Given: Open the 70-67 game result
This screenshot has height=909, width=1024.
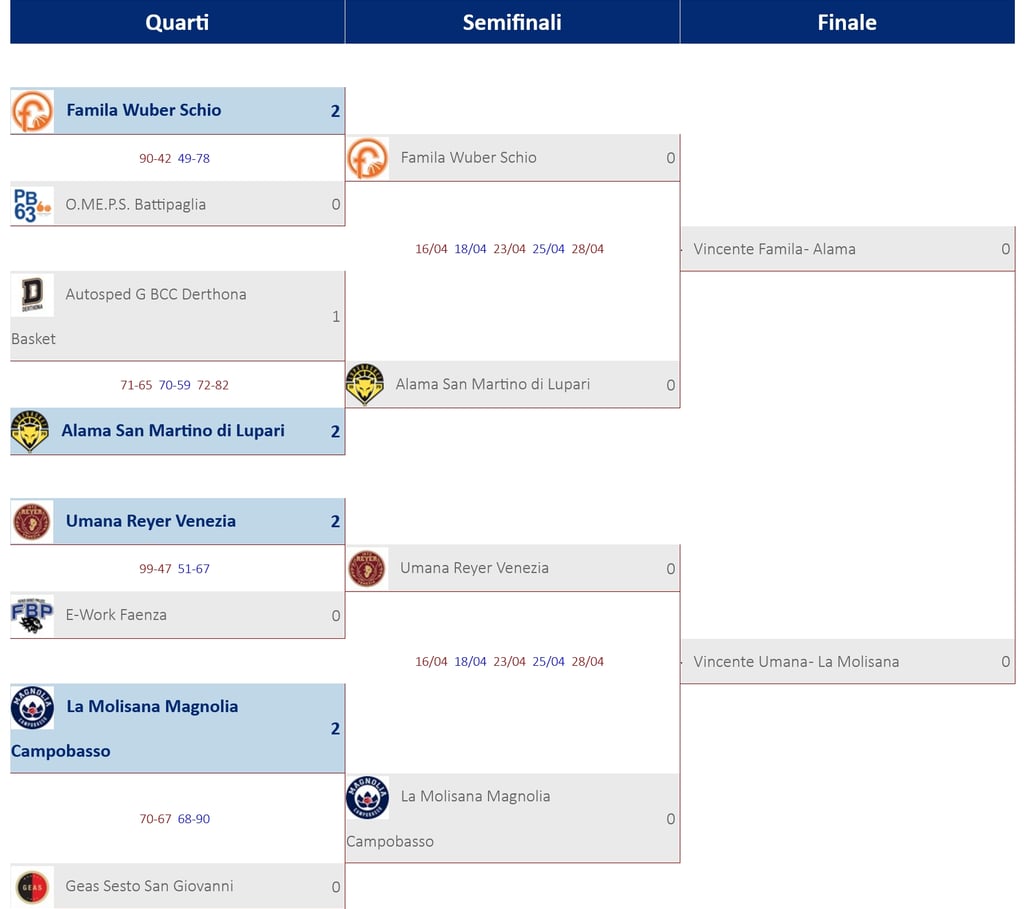Looking at the screenshot, I should pyautogui.click(x=155, y=819).
